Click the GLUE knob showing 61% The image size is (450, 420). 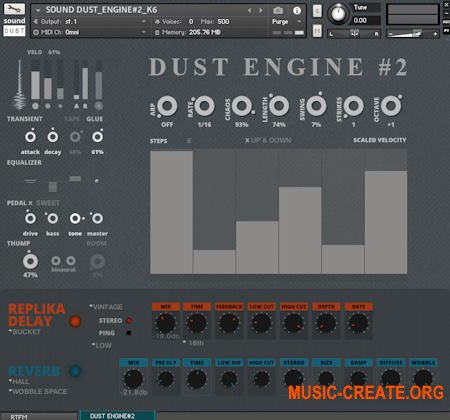[97, 137]
